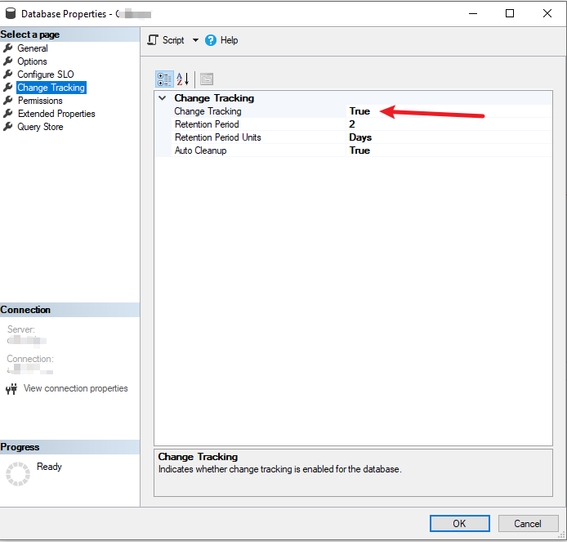Toggle the Change Tracking True value

coord(448,111)
